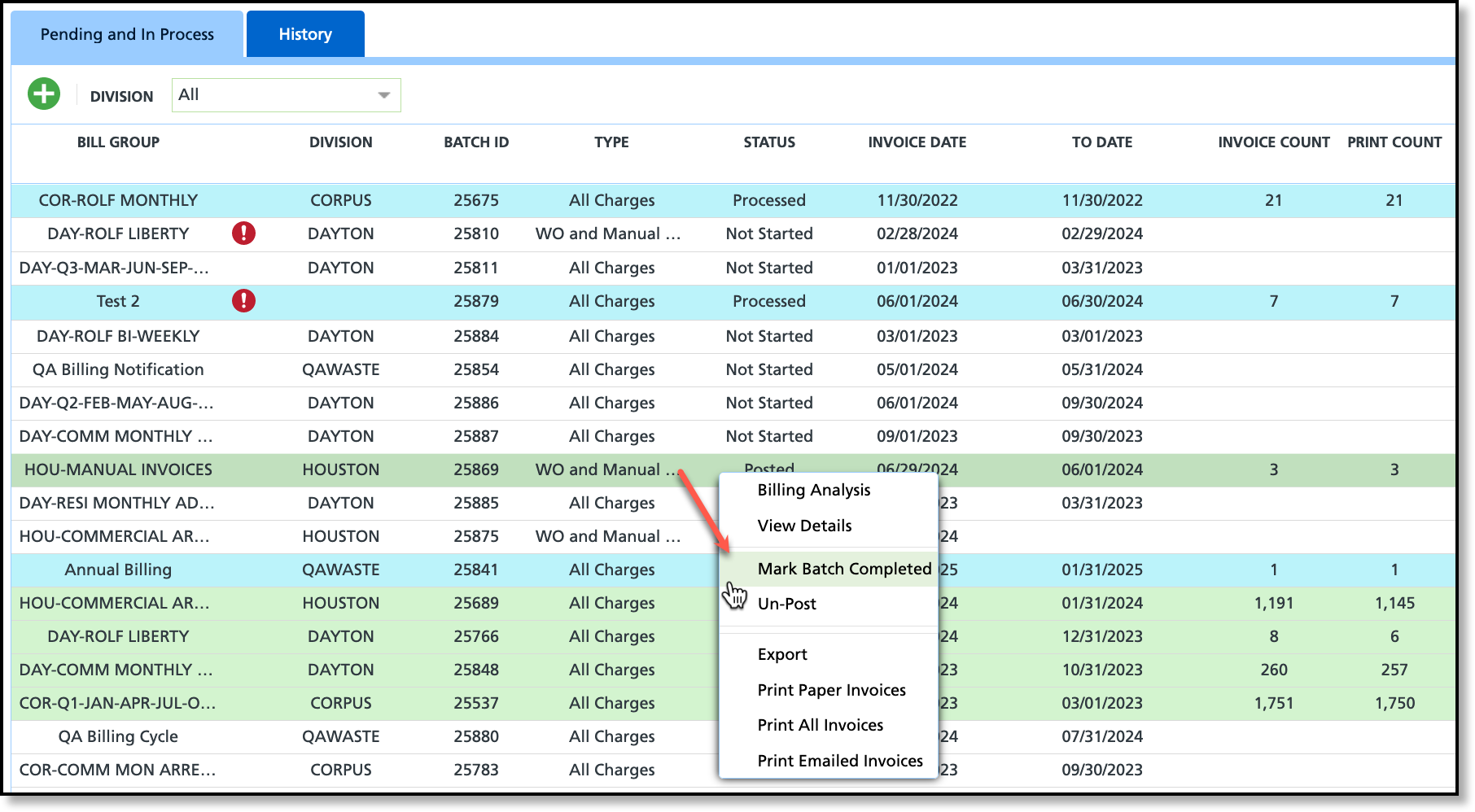Open Billing Analysis from the context menu
Viewport: 1475px width, 812px height.
point(813,490)
